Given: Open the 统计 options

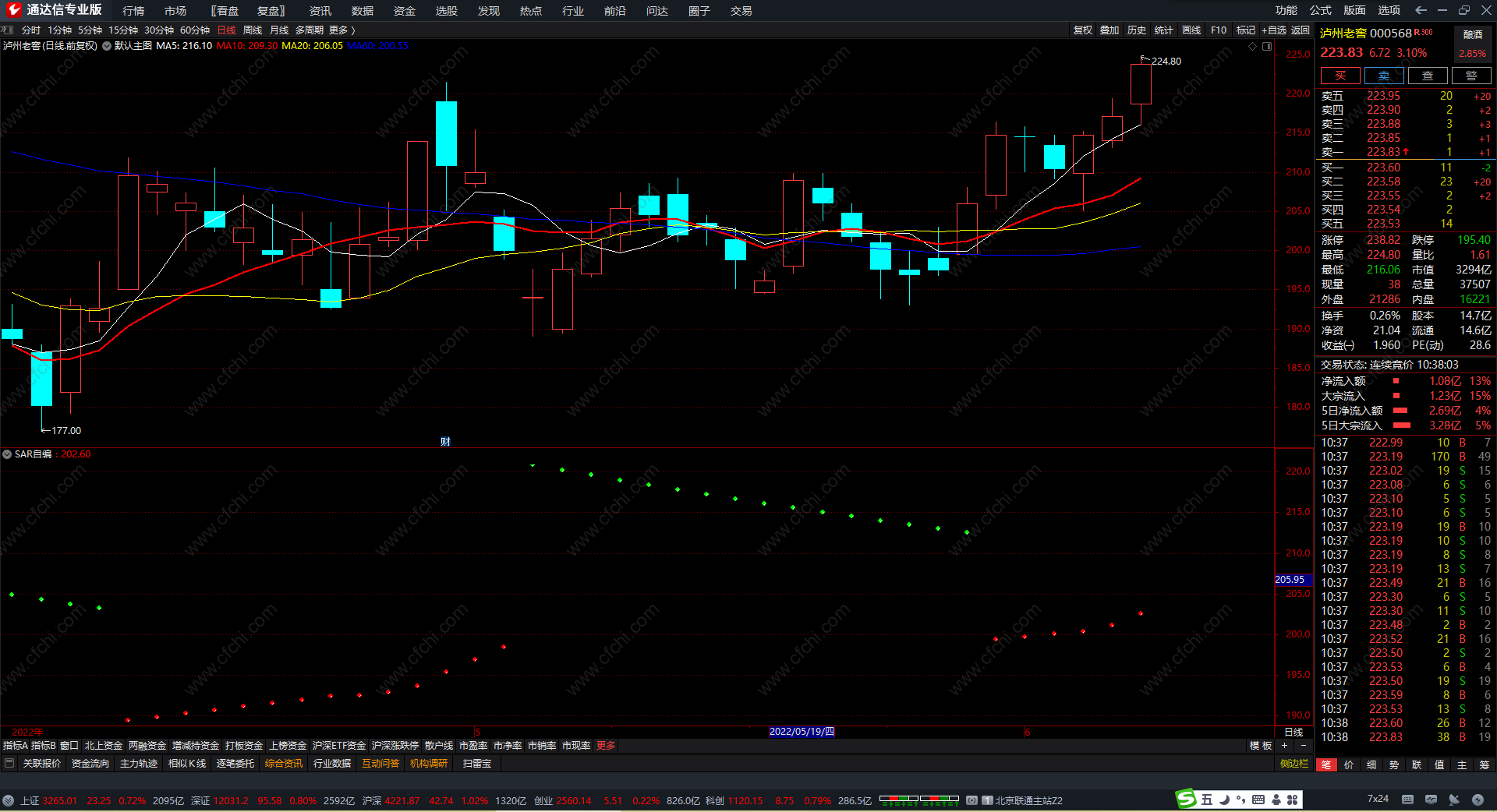Looking at the screenshot, I should click(1164, 30).
